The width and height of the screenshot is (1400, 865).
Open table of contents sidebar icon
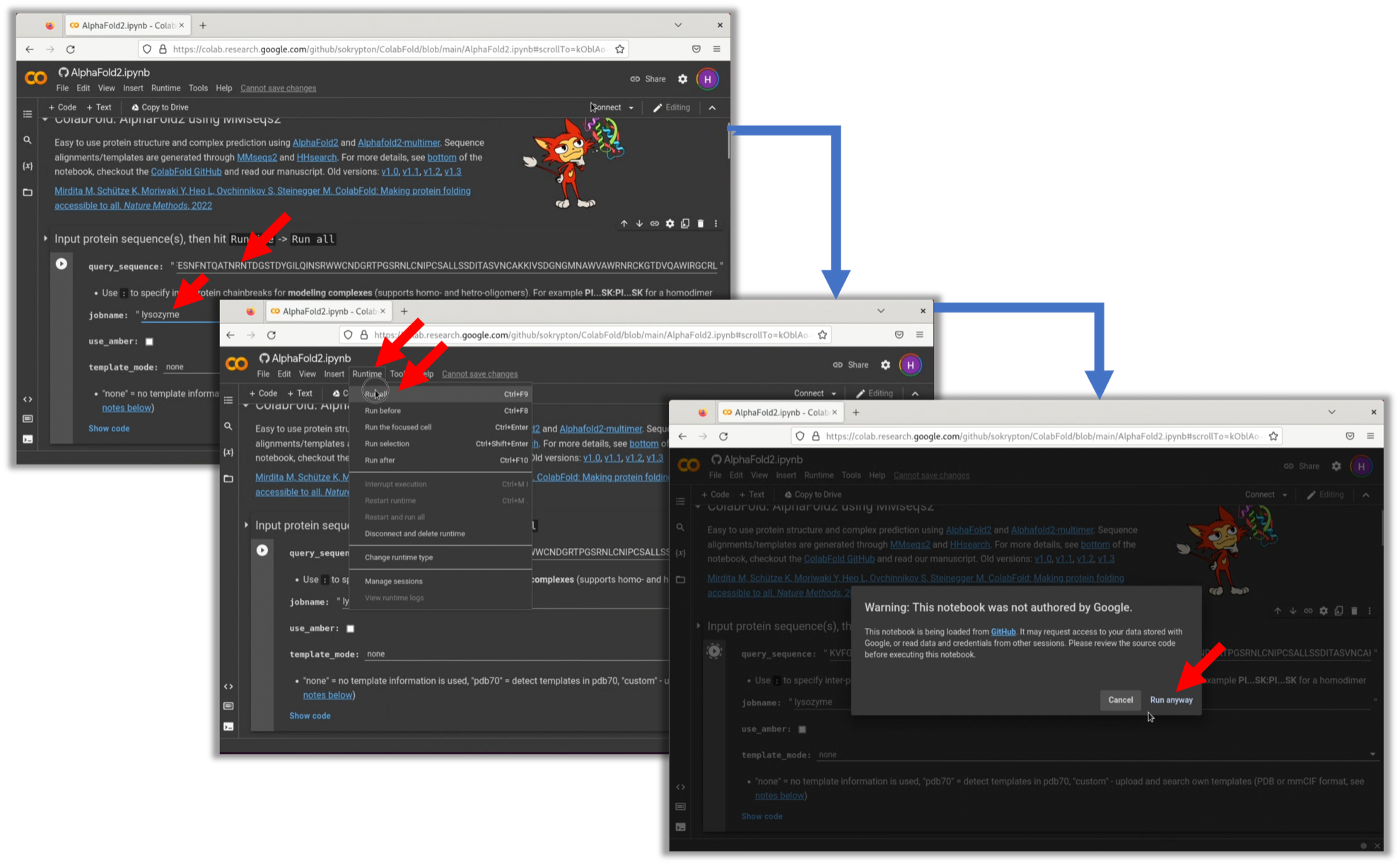(x=28, y=114)
